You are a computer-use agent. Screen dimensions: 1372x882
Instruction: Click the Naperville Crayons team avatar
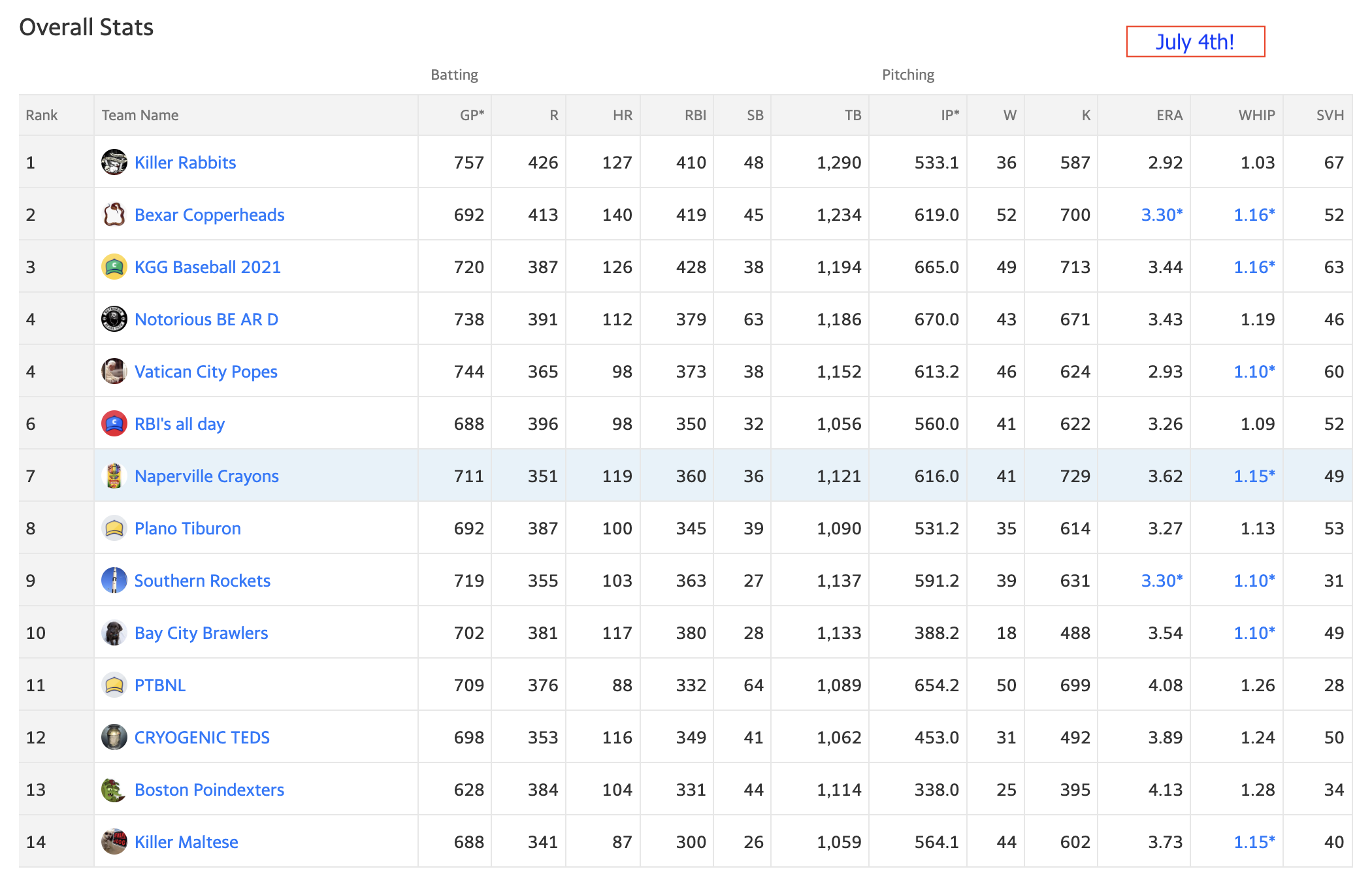[x=114, y=476]
